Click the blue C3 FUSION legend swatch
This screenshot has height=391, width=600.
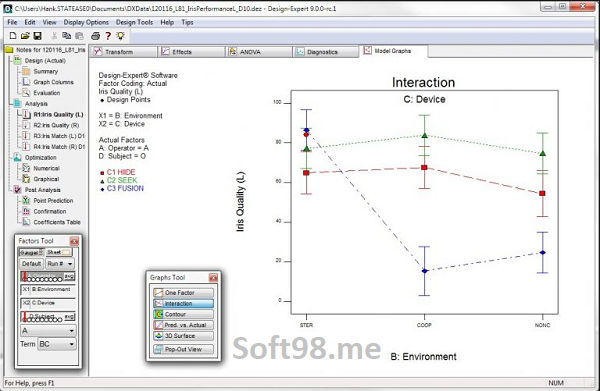coord(102,189)
